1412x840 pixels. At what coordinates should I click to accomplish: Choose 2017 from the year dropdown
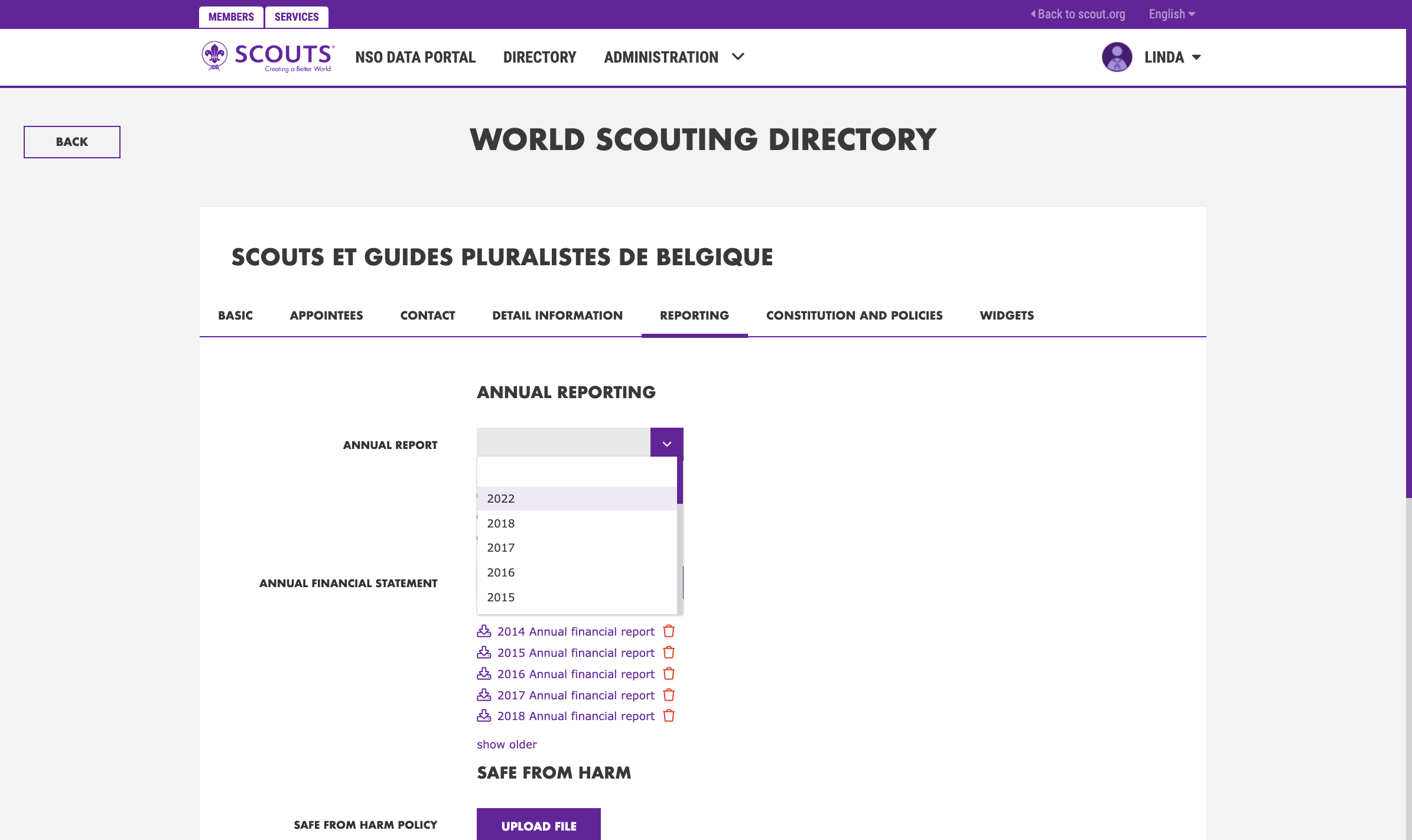pyautogui.click(x=577, y=548)
